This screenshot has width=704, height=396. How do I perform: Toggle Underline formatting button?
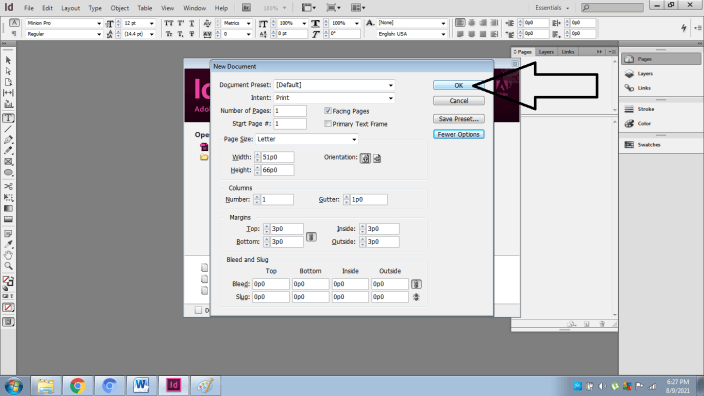pos(192,23)
